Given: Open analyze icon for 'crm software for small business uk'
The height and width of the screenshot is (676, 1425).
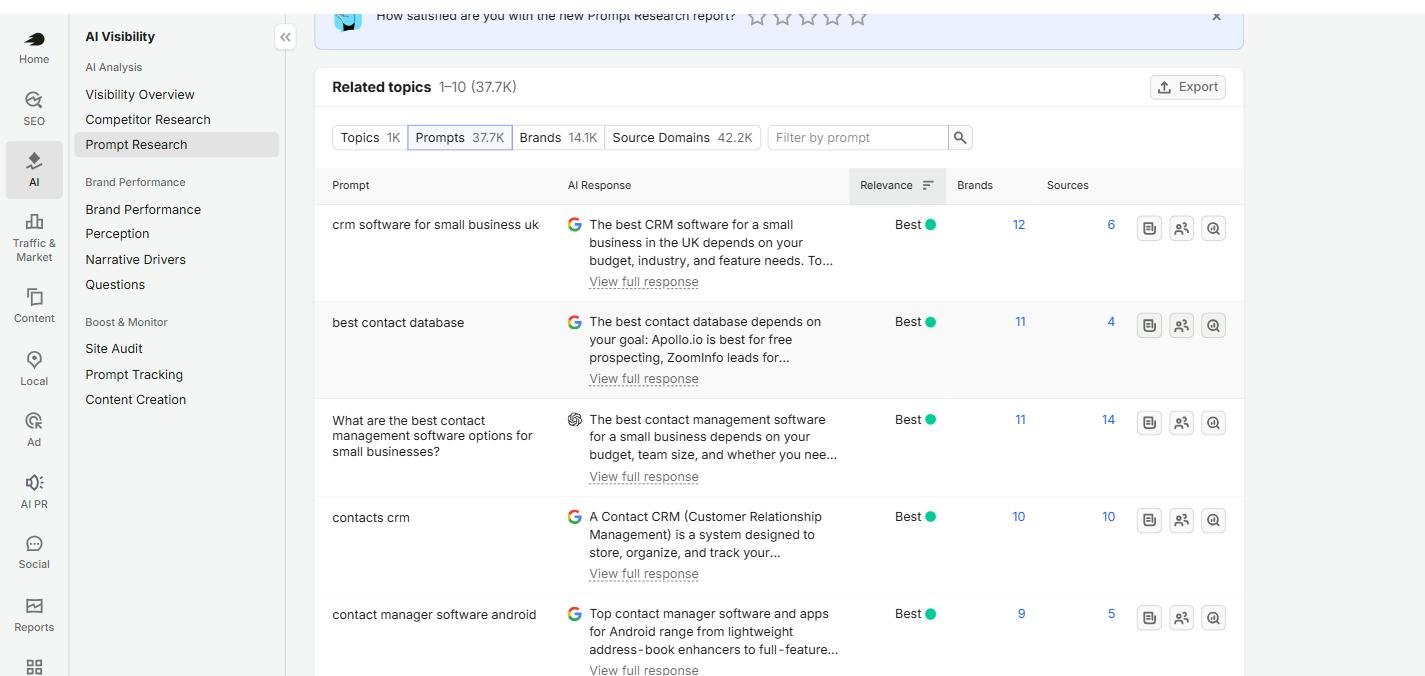Looking at the screenshot, I should point(1213,229).
